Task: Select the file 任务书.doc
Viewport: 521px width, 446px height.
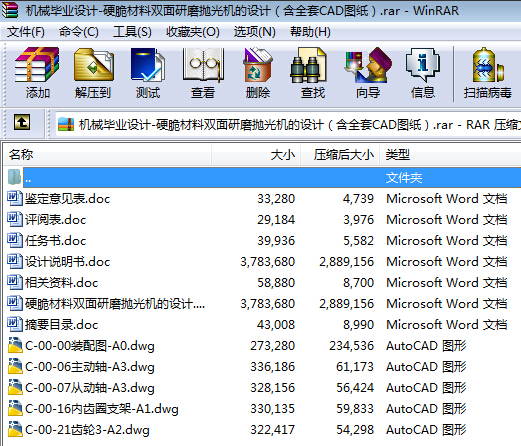Action: (x=56, y=241)
